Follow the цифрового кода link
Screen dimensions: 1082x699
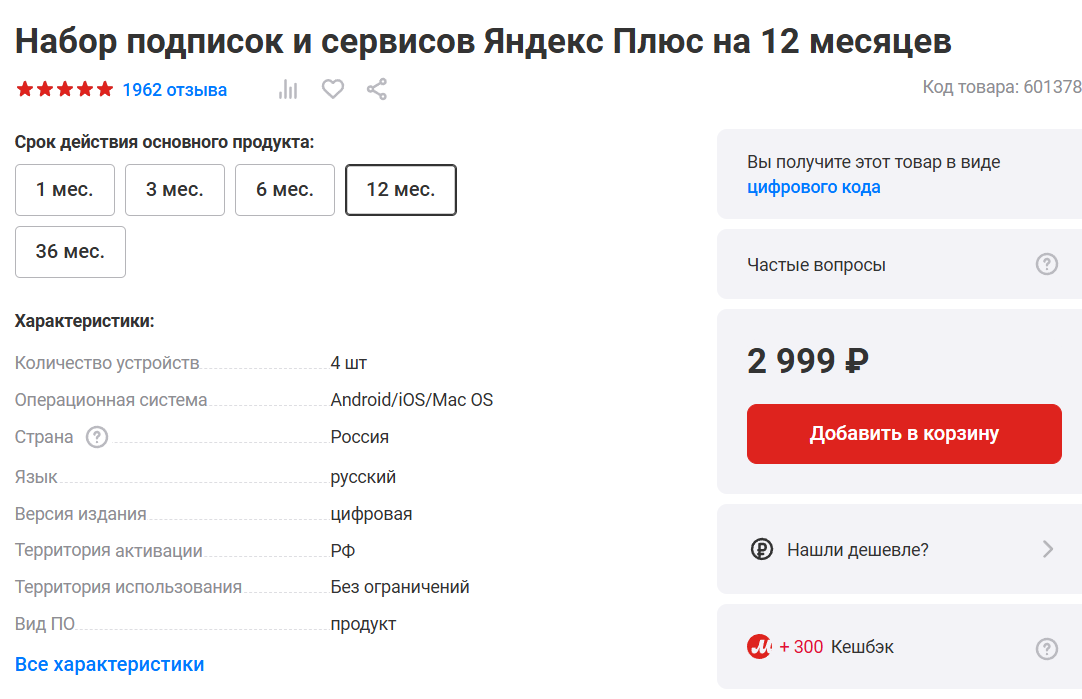[x=814, y=187]
